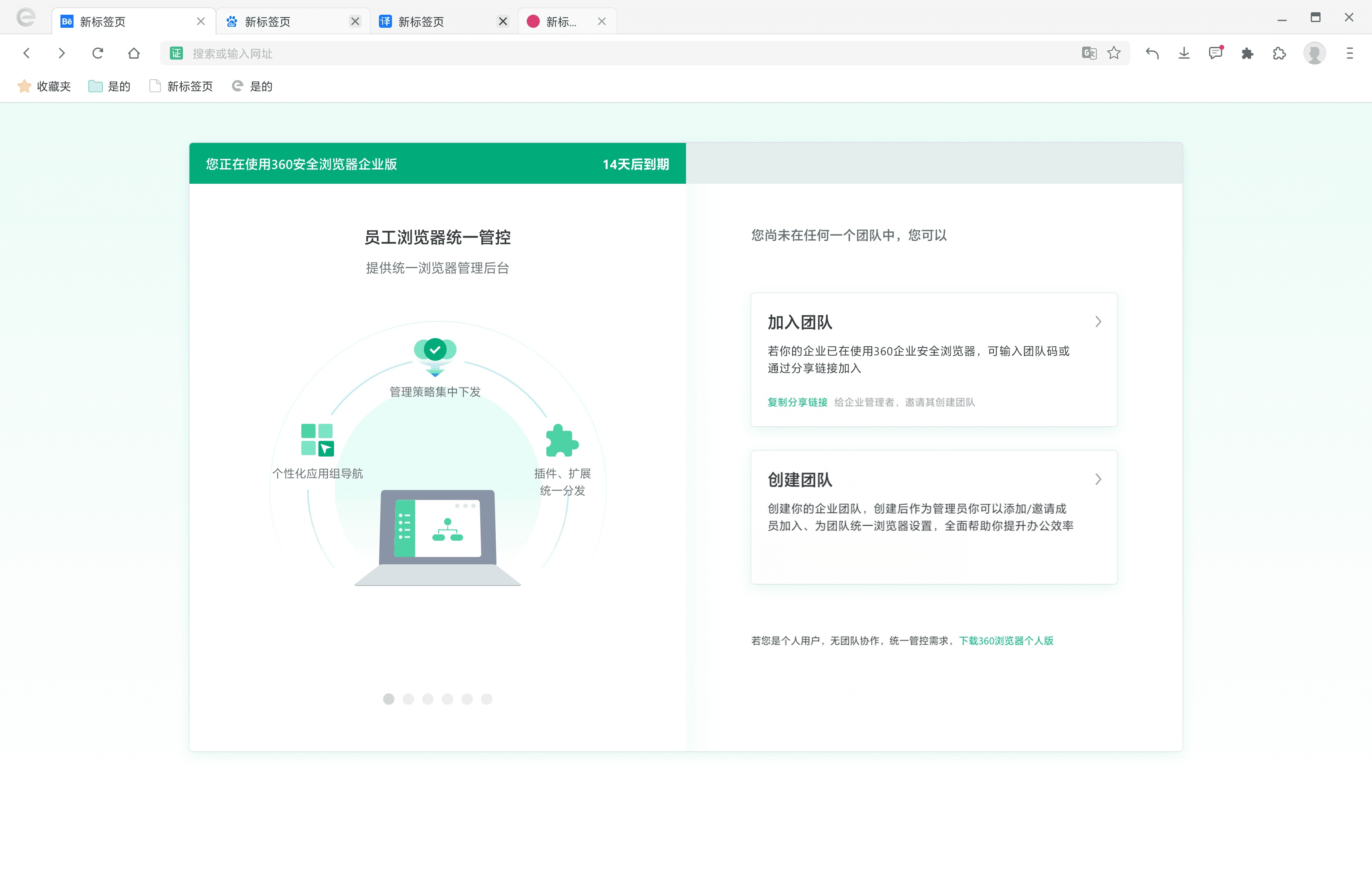The height and width of the screenshot is (882, 1372).
Task: Bookmark this page with the star icon
Action: [1114, 53]
